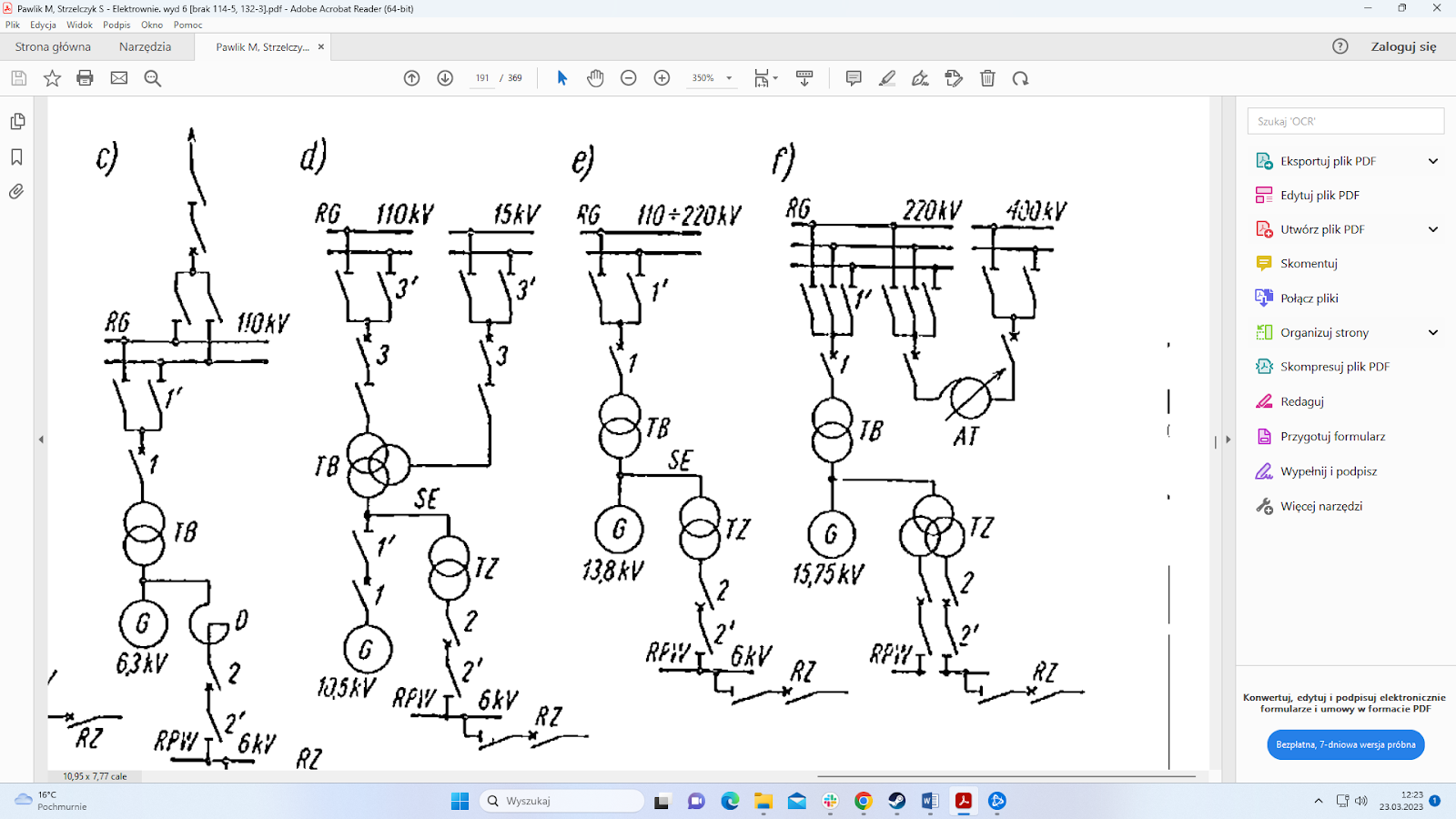Click the Print file icon
The height and width of the screenshot is (819, 1456).
pos(85,78)
